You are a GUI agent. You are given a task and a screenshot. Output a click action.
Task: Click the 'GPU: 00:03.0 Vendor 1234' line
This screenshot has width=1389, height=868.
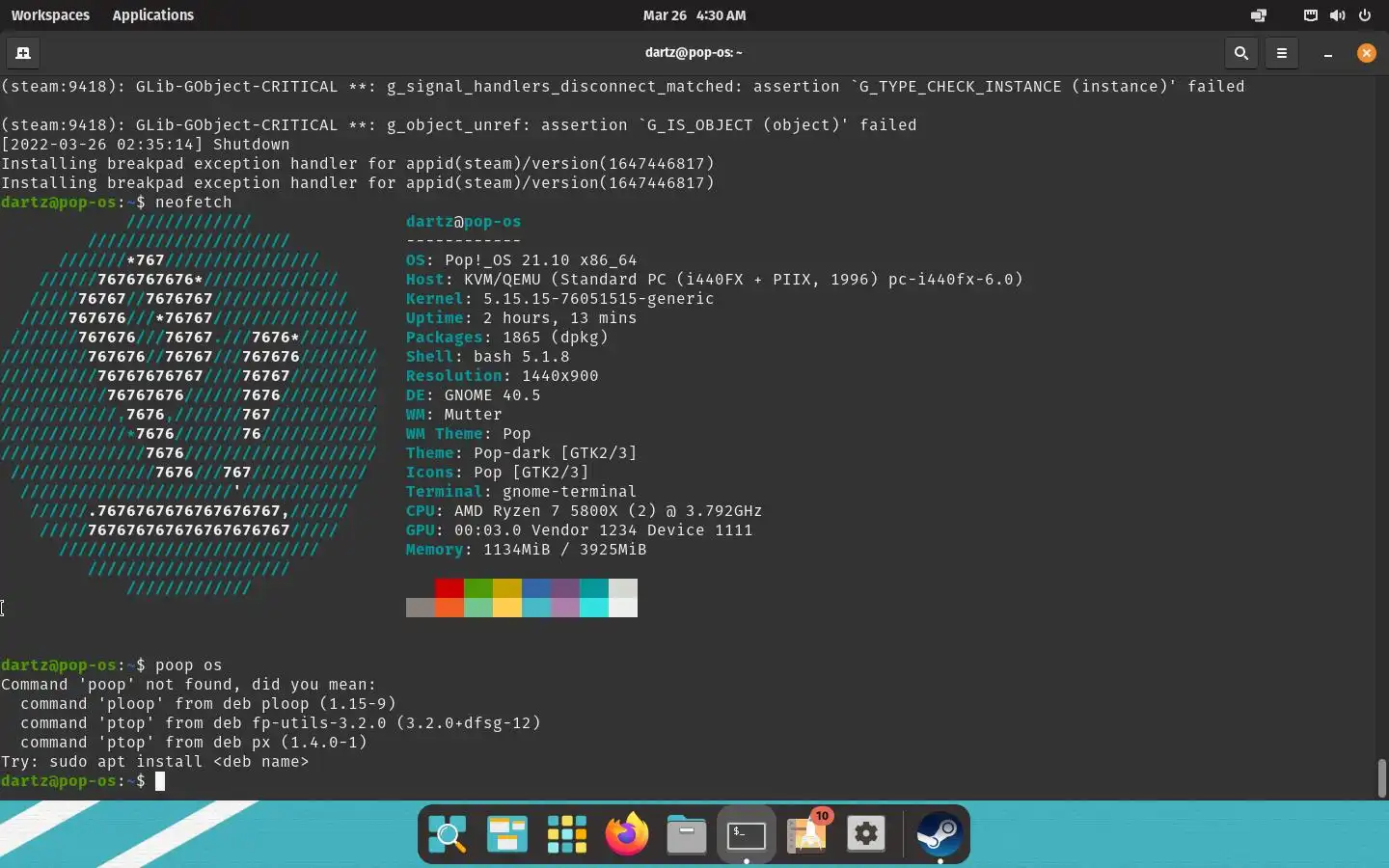click(580, 530)
